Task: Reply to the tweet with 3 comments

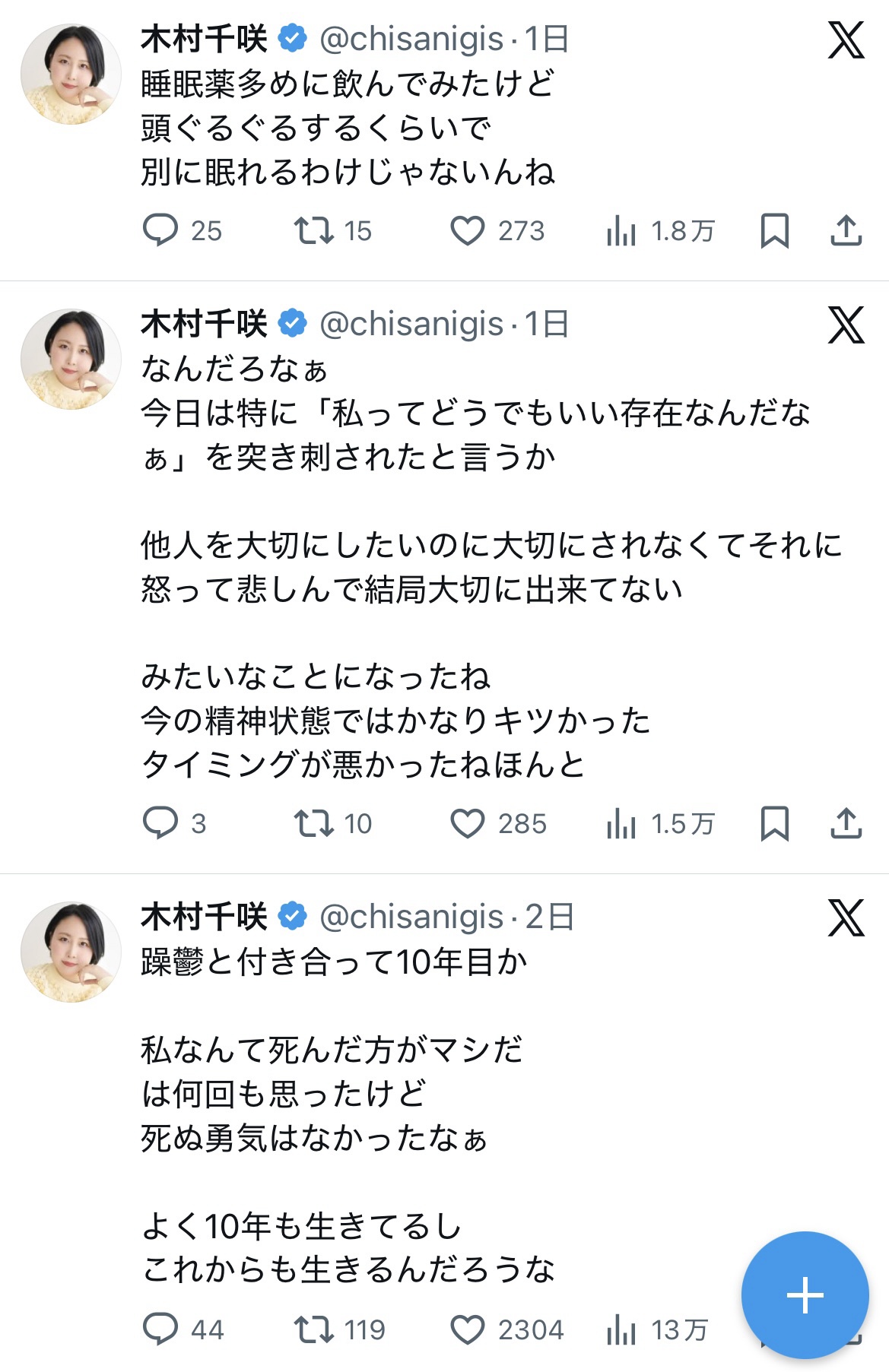Action: click(160, 823)
